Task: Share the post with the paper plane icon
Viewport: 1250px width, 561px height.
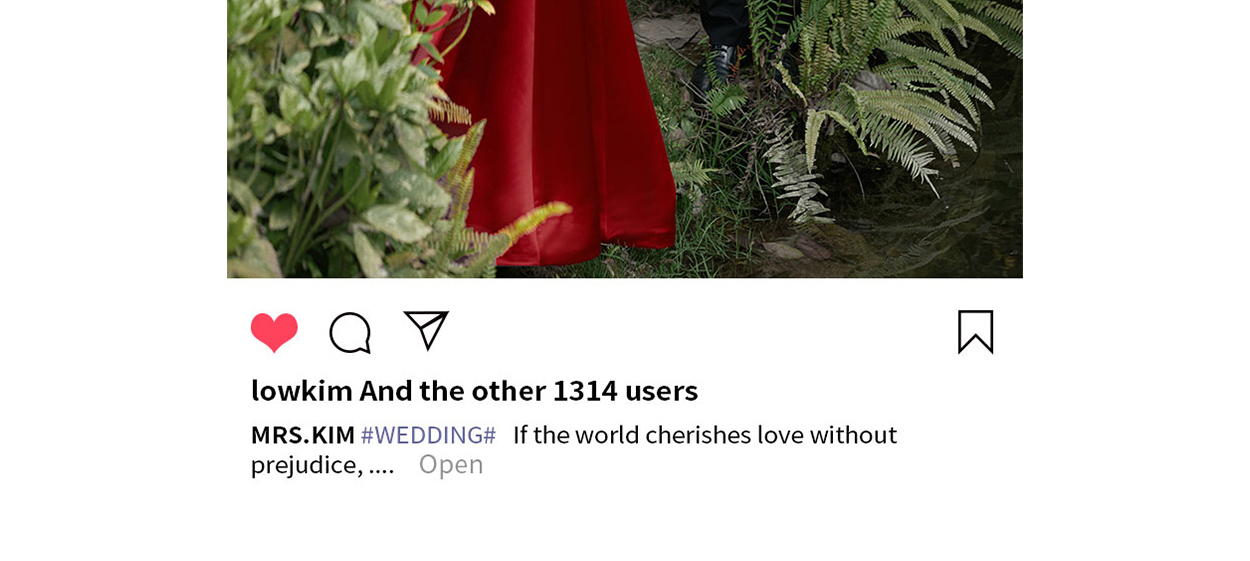Action: pos(426,330)
